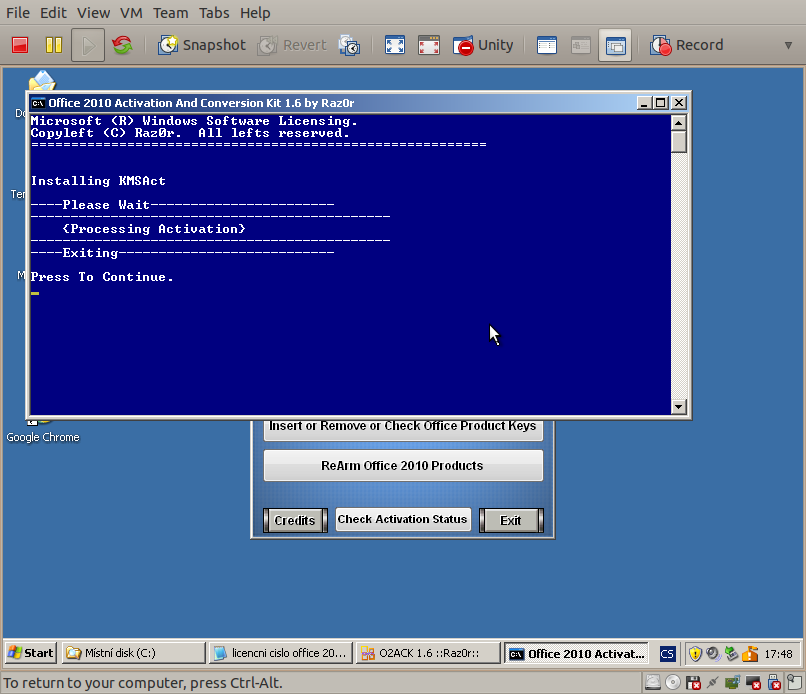Image resolution: width=806 pixels, height=694 pixels.
Task: Click the envelope desktop icon above the console
Action: 42,81
